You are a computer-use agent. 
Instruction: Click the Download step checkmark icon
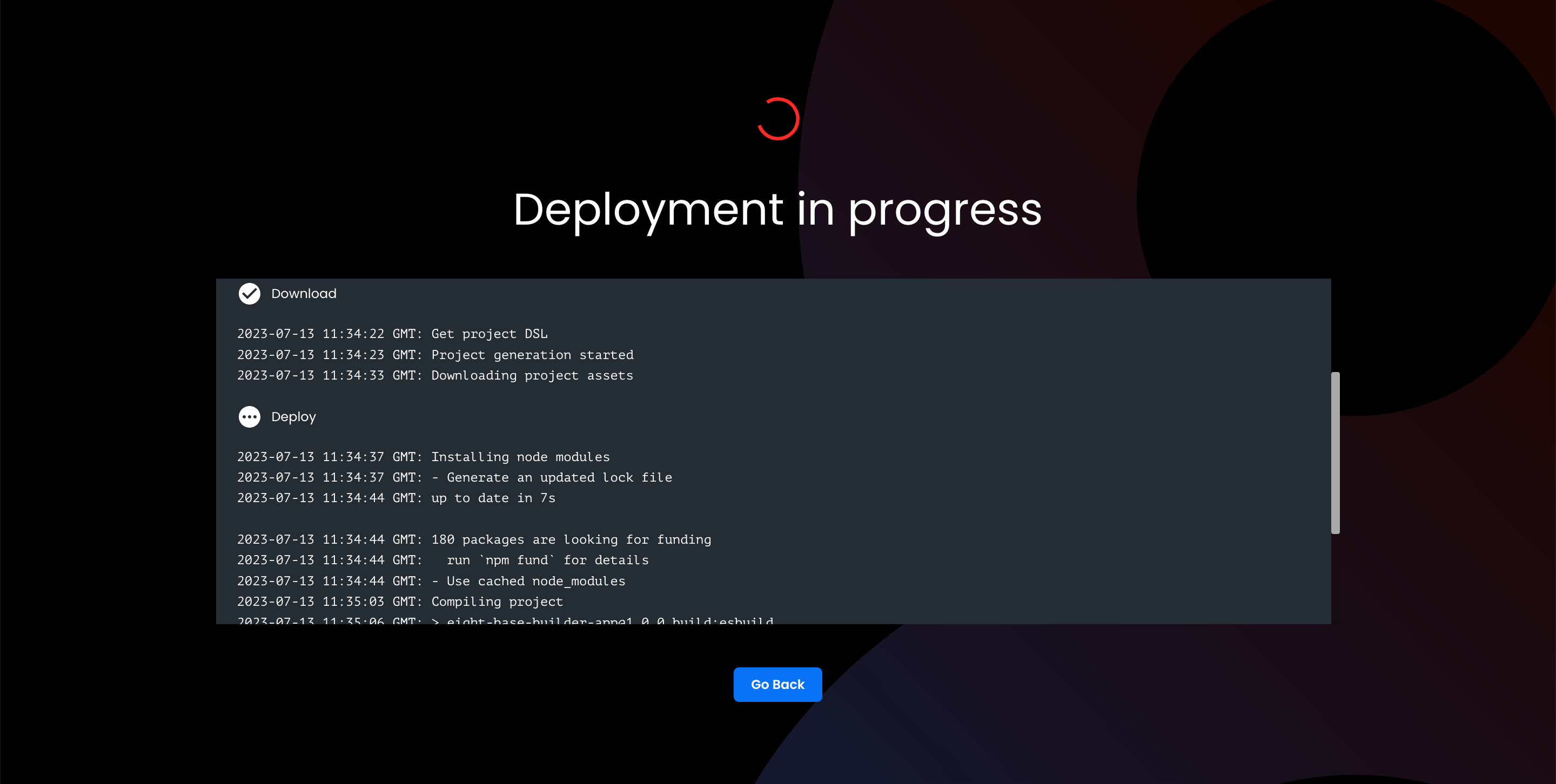pyautogui.click(x=249, y=294)
